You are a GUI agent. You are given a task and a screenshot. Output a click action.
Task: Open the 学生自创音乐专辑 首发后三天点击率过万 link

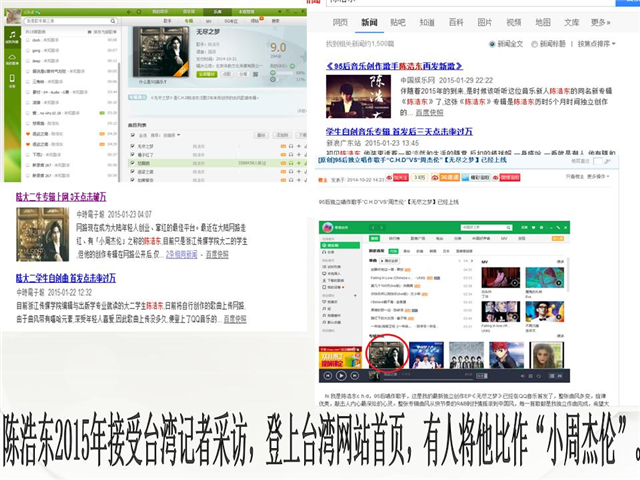(399, 131)
